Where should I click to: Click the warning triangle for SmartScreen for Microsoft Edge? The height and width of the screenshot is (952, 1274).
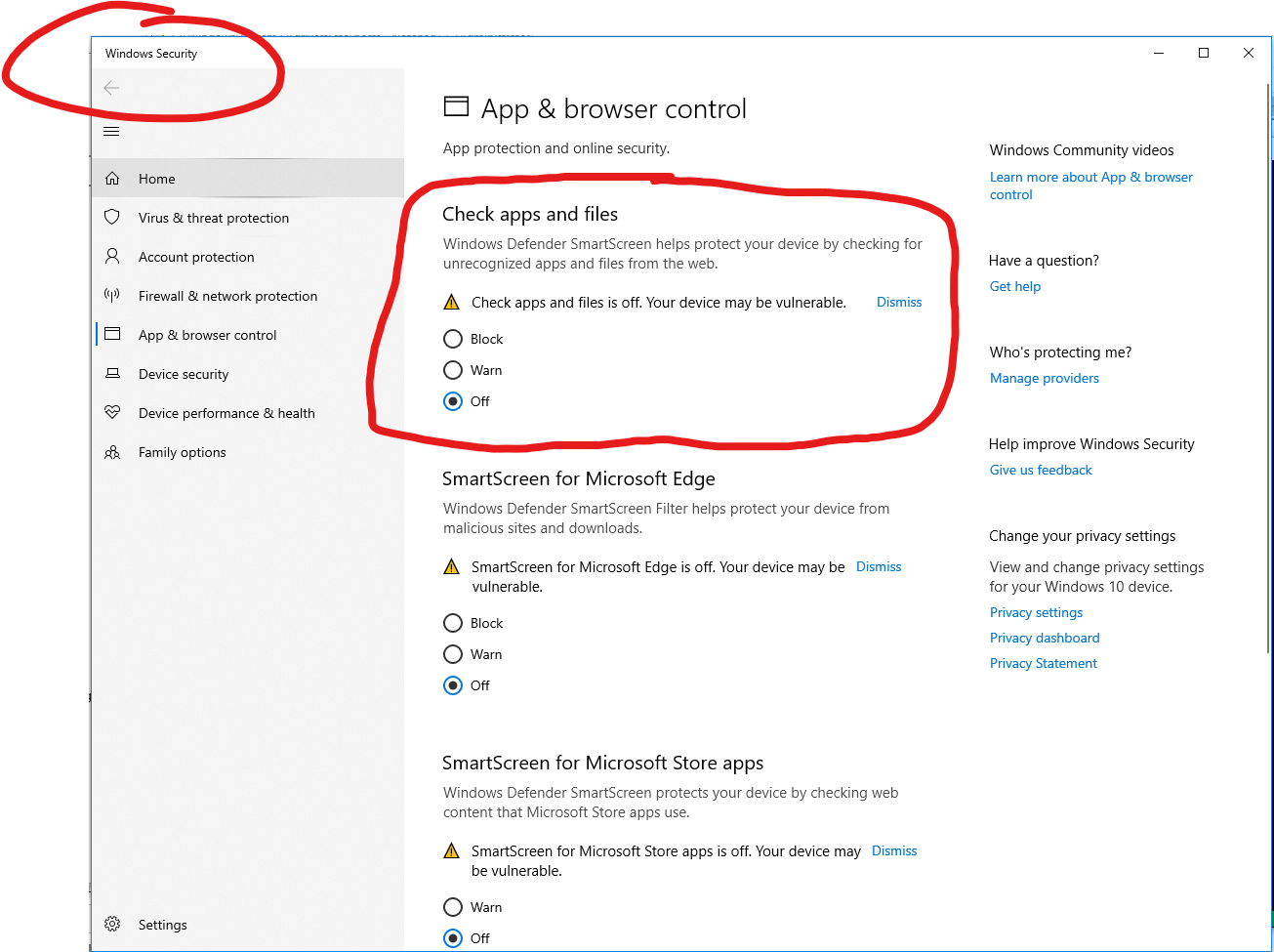[451, 566]
